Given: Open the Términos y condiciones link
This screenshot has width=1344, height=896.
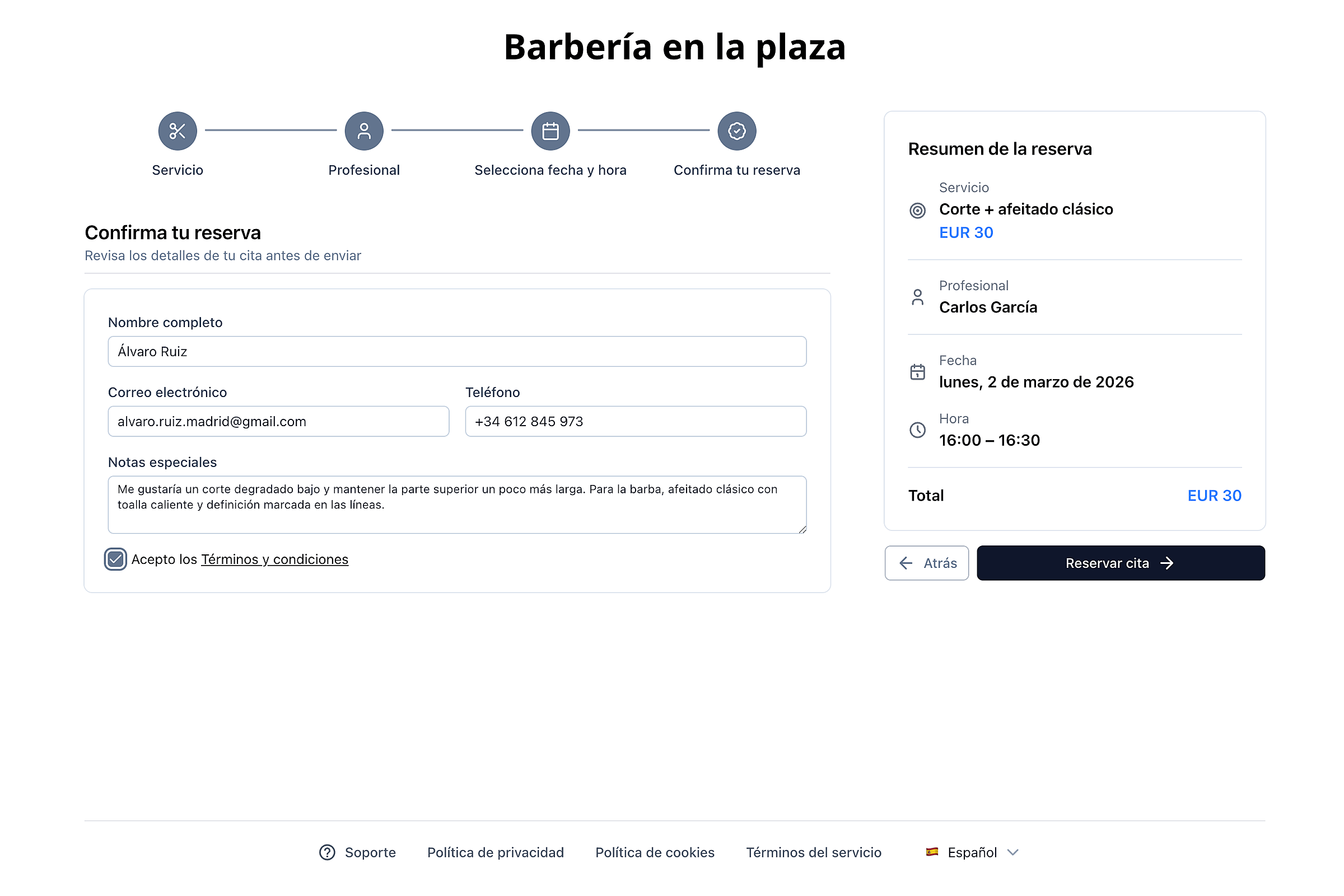Looking at the screenshot, I should pos(274,559).
